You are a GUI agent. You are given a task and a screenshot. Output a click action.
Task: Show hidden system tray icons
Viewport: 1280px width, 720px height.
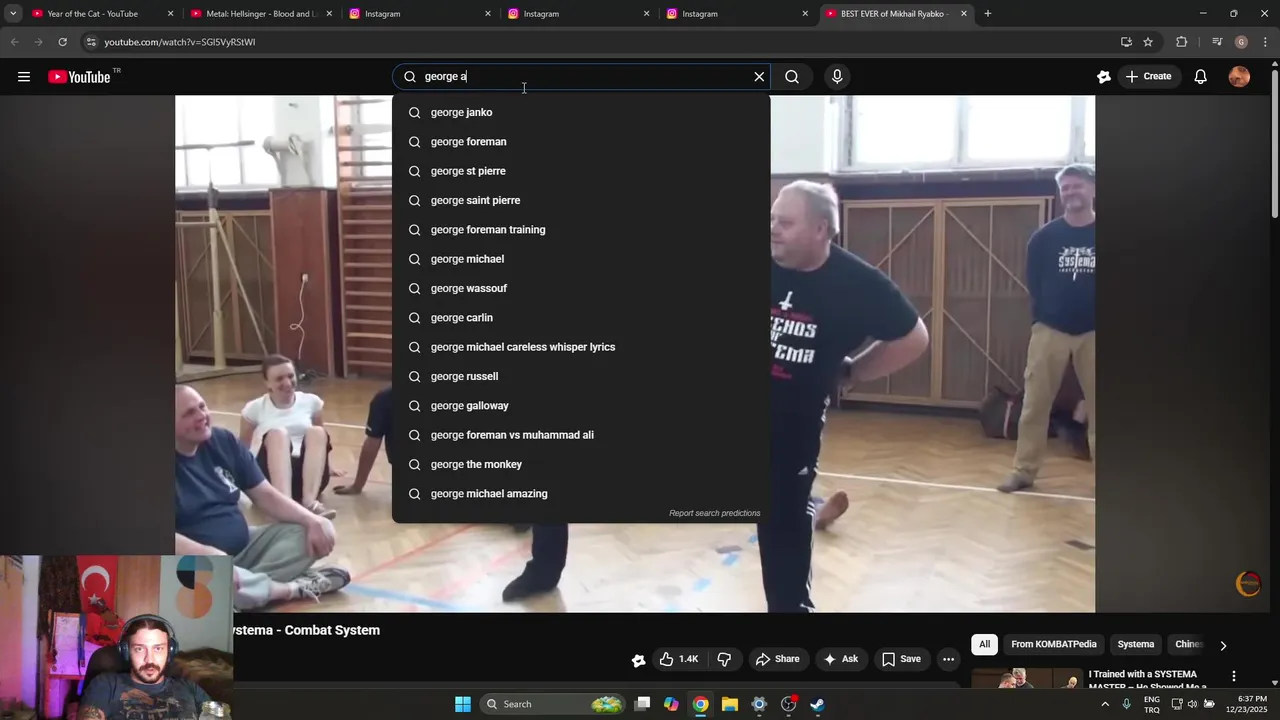(1104, 704)
